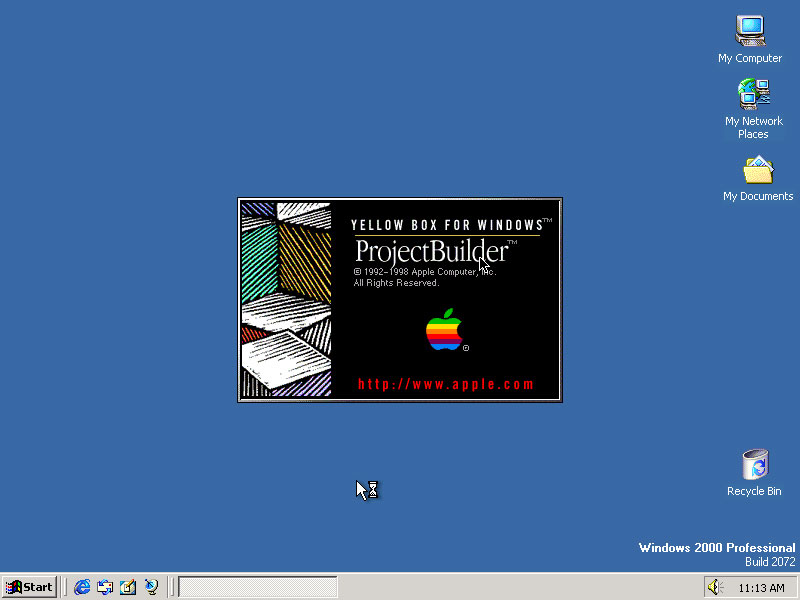Click the blank taskbar button
The image size is (800, 600).
coord(258,587)
